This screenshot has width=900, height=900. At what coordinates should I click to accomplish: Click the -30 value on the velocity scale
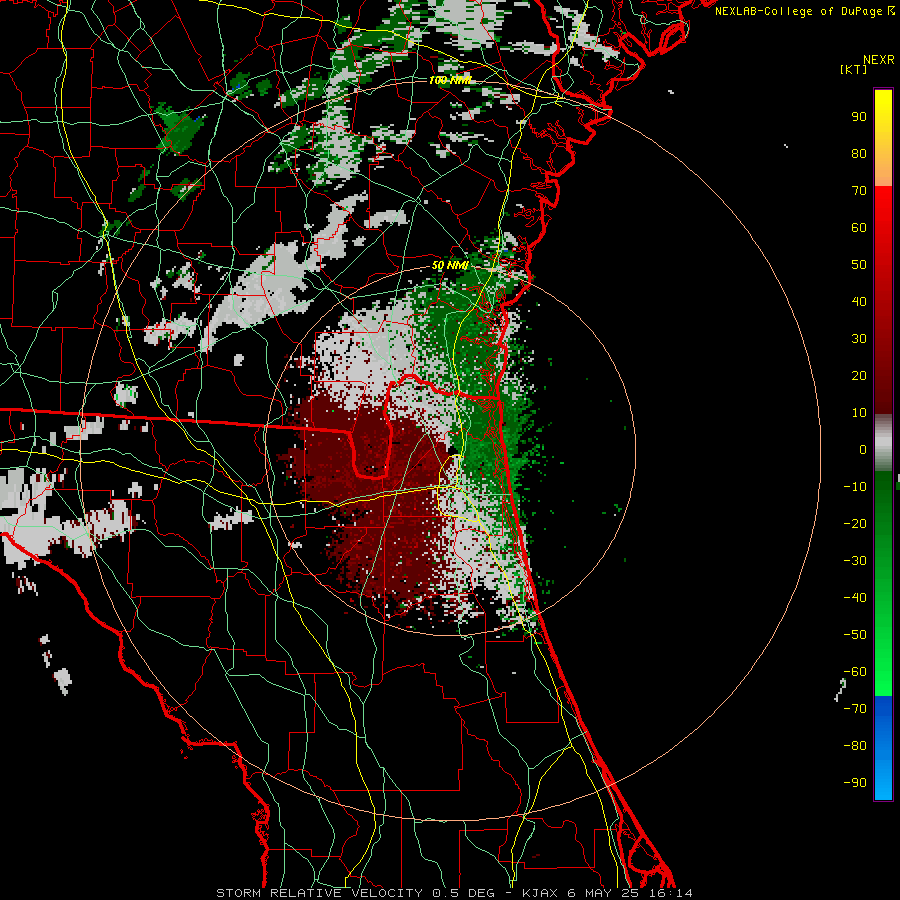point(855,561)
